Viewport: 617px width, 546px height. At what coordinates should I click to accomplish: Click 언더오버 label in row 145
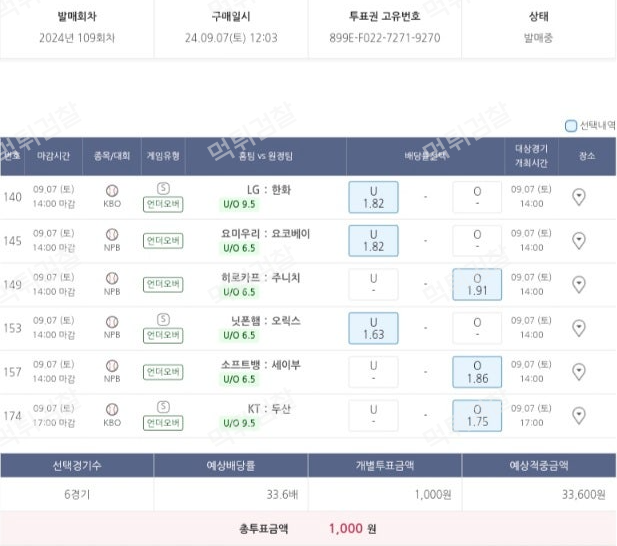point(163,240)
